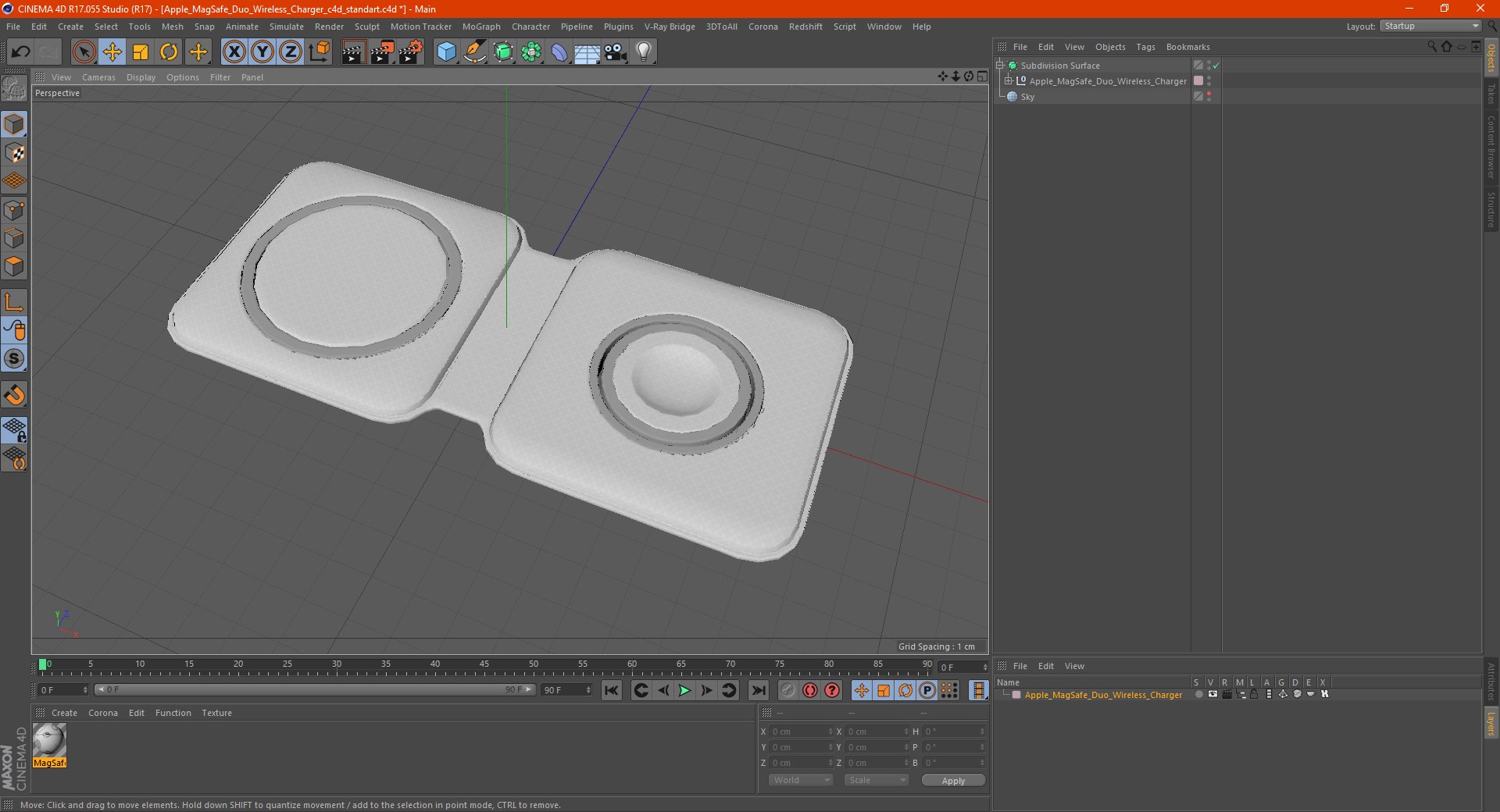Open World coordinate dropdown
1500x812 pixels.
point(801,780)
